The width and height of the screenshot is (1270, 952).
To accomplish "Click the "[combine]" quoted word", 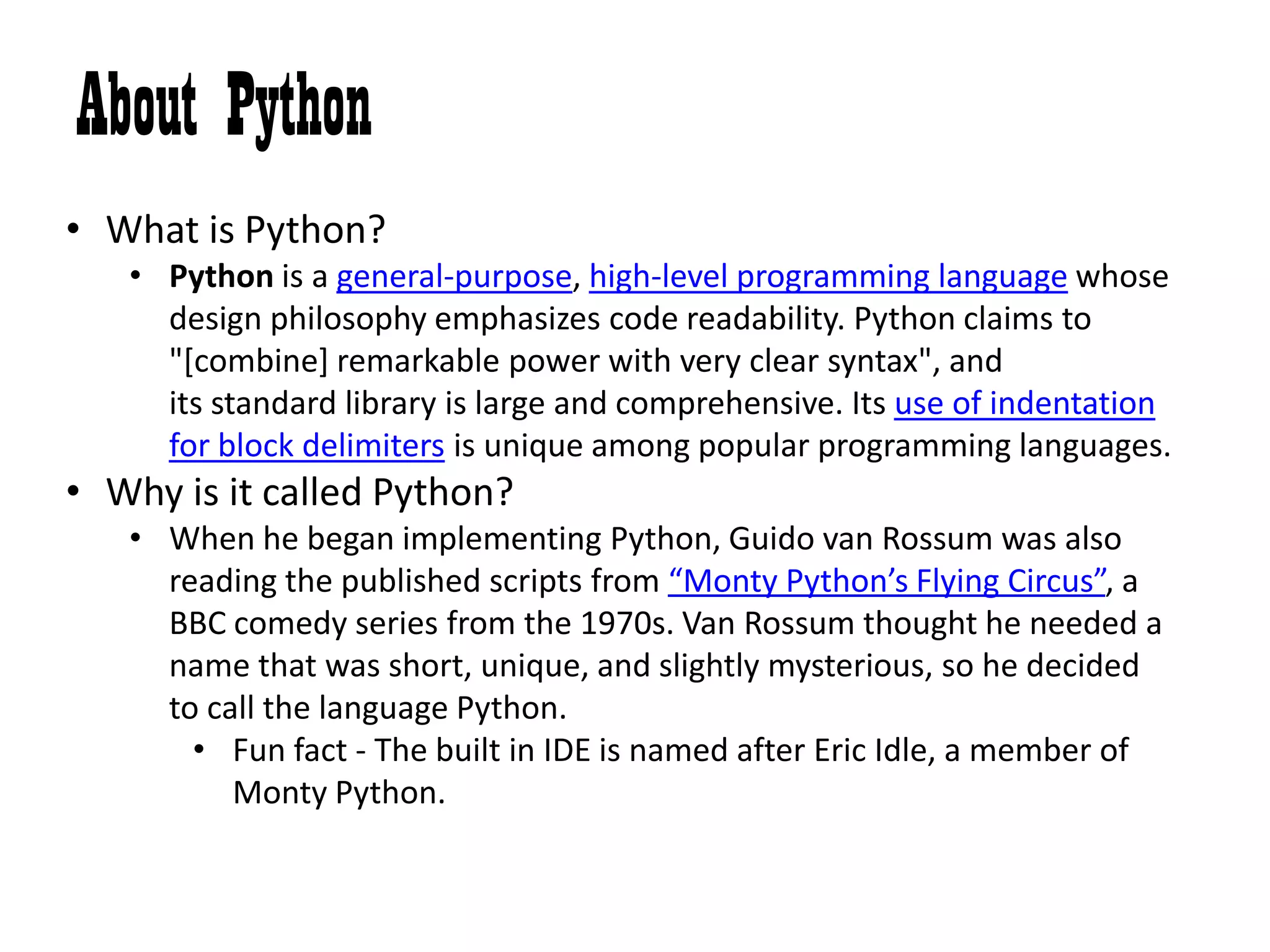I will (255, 361).
